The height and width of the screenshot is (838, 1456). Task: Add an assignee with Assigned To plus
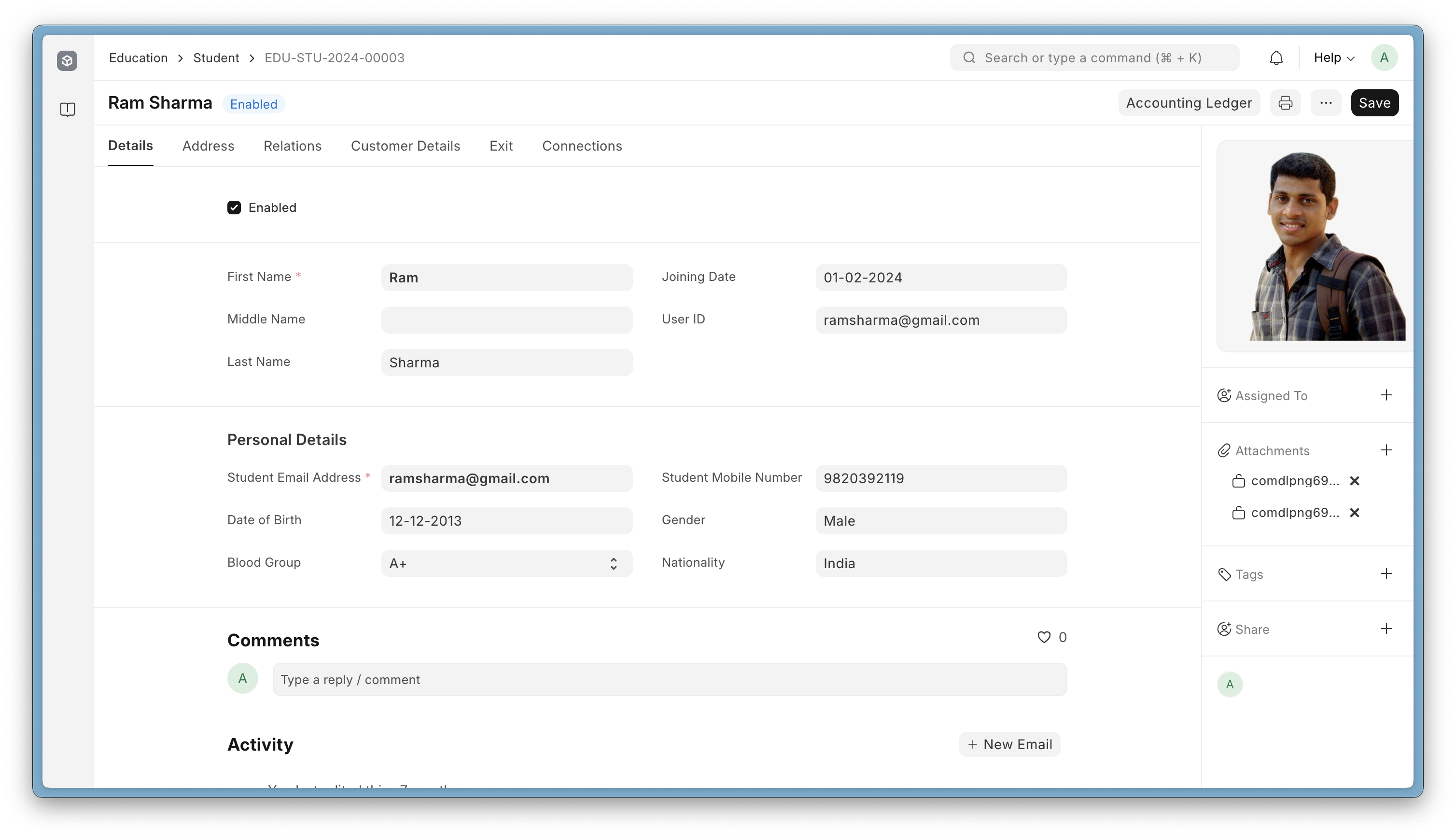[x=1386, y=395]
